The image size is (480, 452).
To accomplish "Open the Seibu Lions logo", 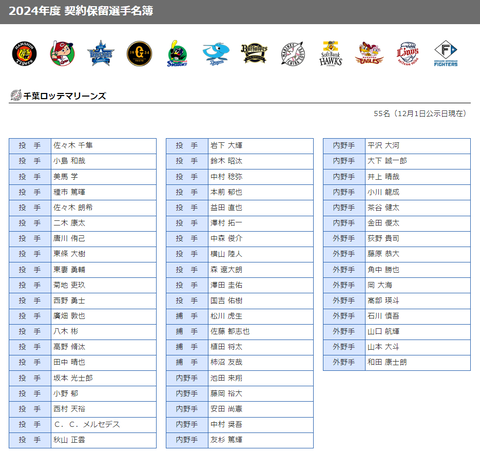I will tap(407, 53).
